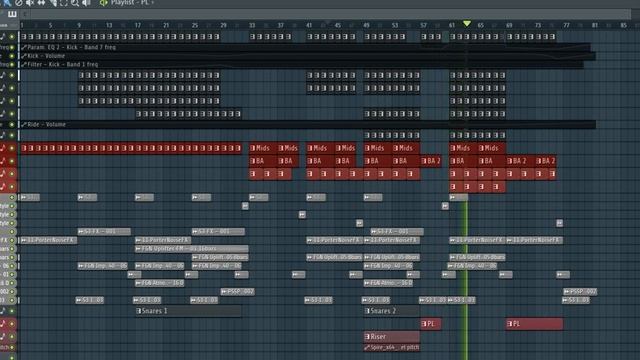Select the Ride - Volume automation clip

coord(308,124)
